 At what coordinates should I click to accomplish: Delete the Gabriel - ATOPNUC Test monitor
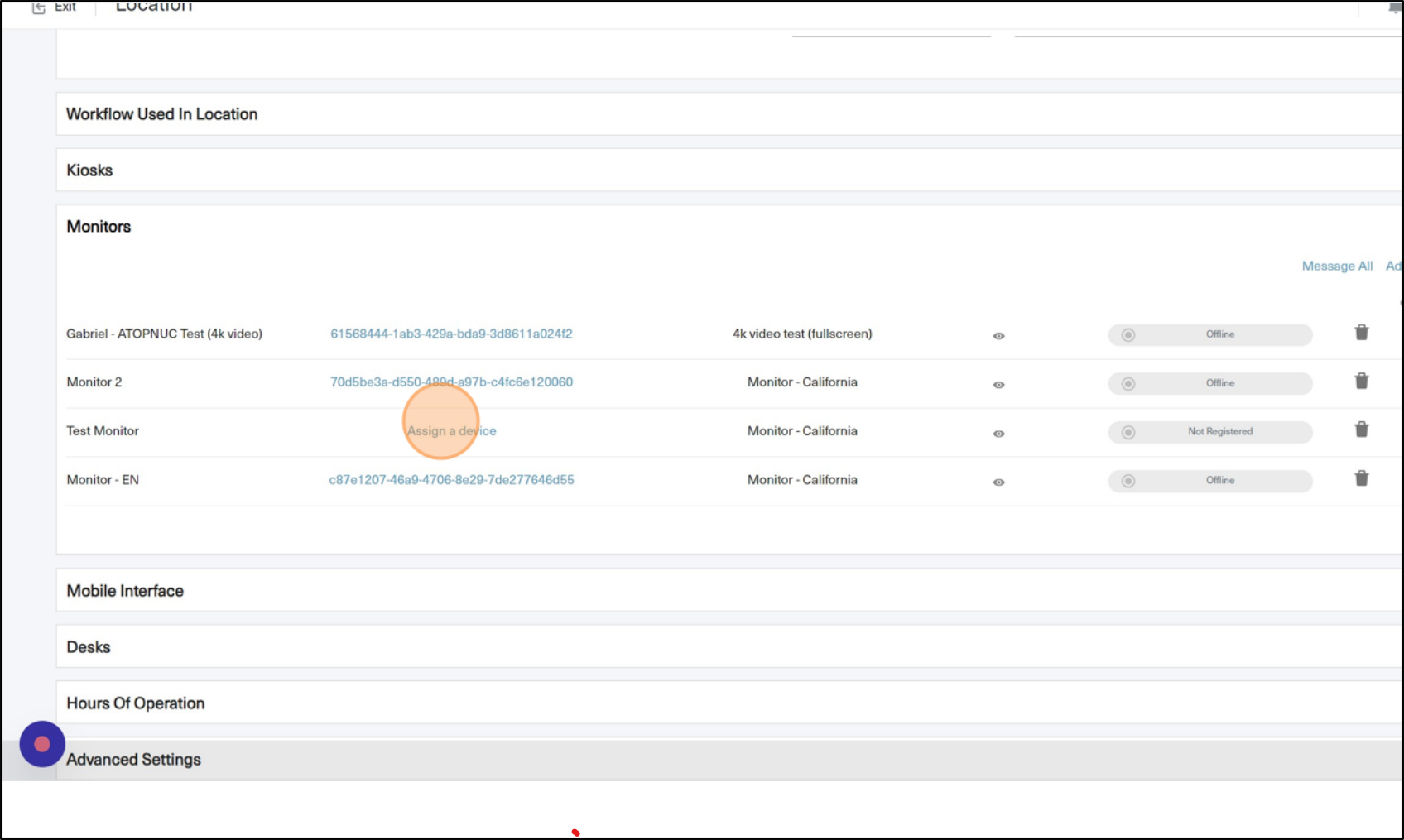pyautogui.click(x=1361, y=332)
